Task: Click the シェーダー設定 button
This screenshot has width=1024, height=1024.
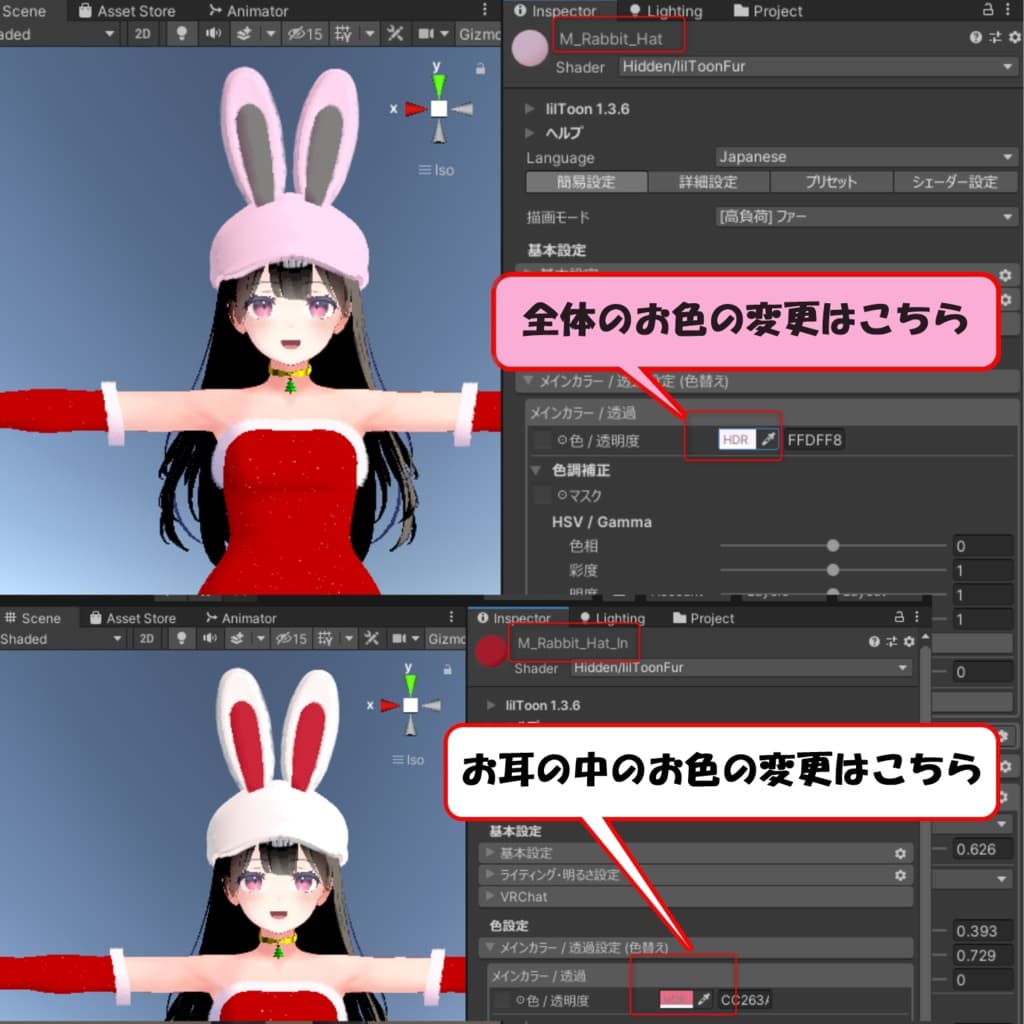Action: tap(956, 182)
